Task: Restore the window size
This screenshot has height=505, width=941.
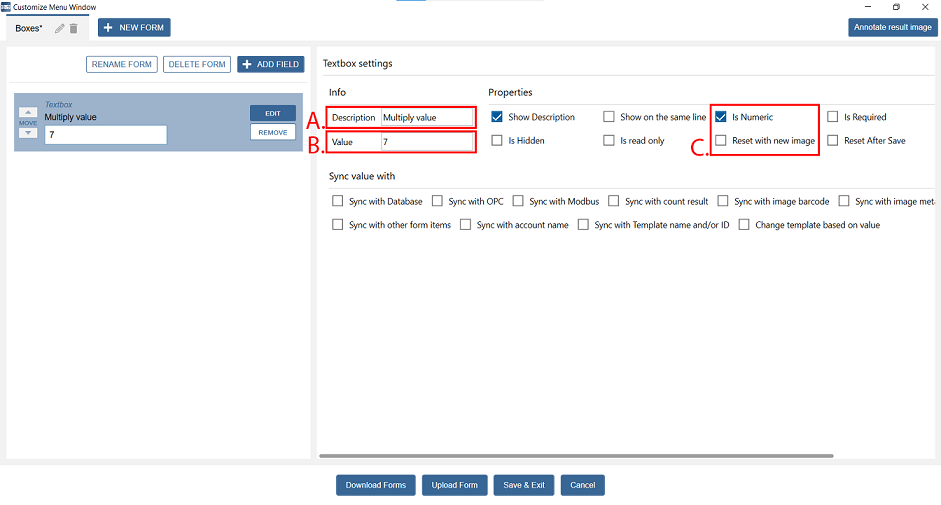Action: tap(896, 7)
